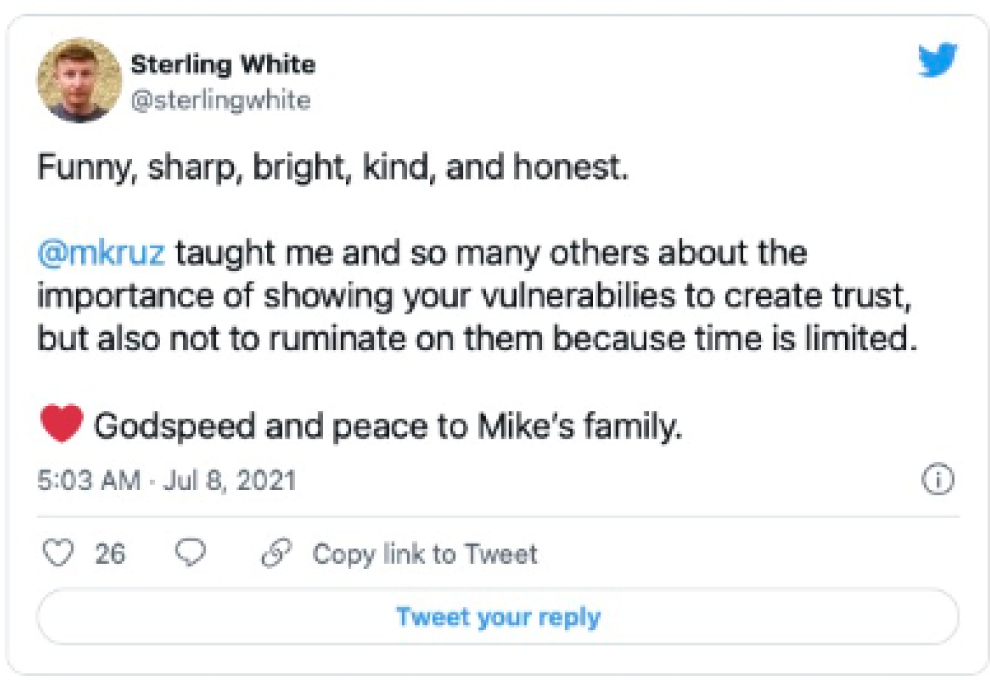Image resolution: width=990 pixels, height=680 pixels.
Task: Click the Sterling White display name
Action: pyautogui.click(x=222, y=64)
